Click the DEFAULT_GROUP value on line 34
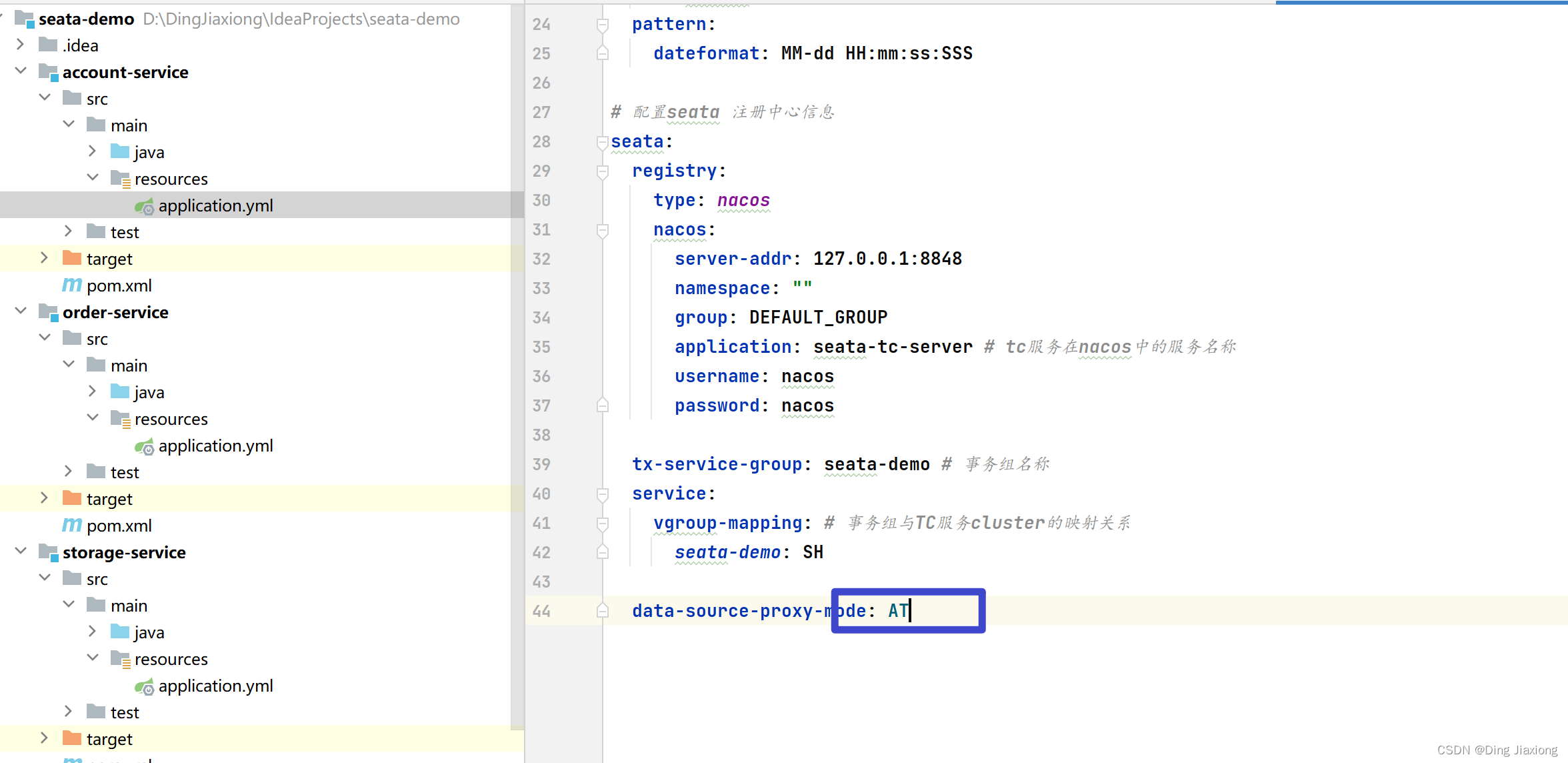The image size is (1568, 763). click(818, 317)
